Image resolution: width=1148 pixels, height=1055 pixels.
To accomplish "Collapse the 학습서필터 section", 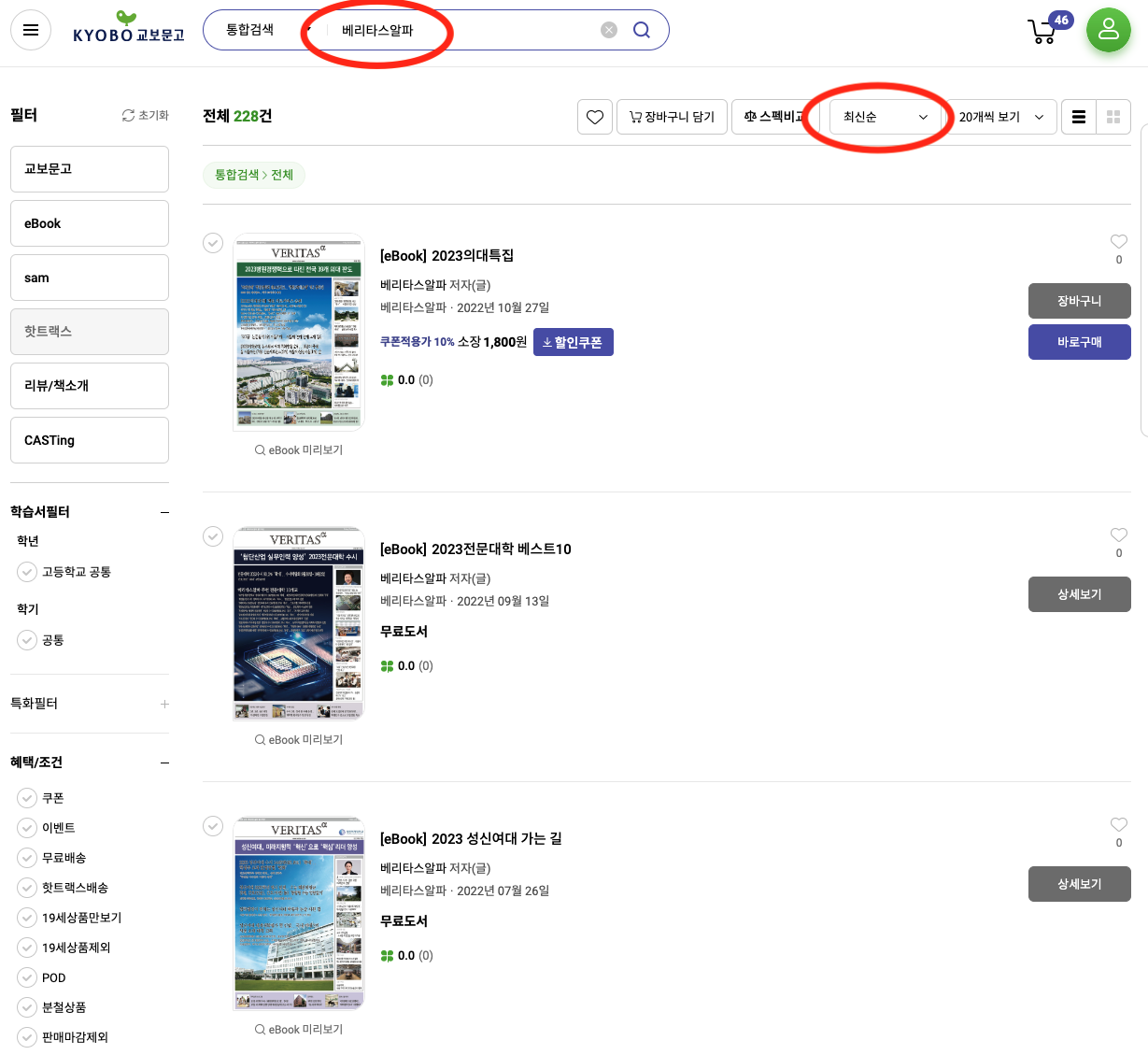I will (x=164, y=512).
